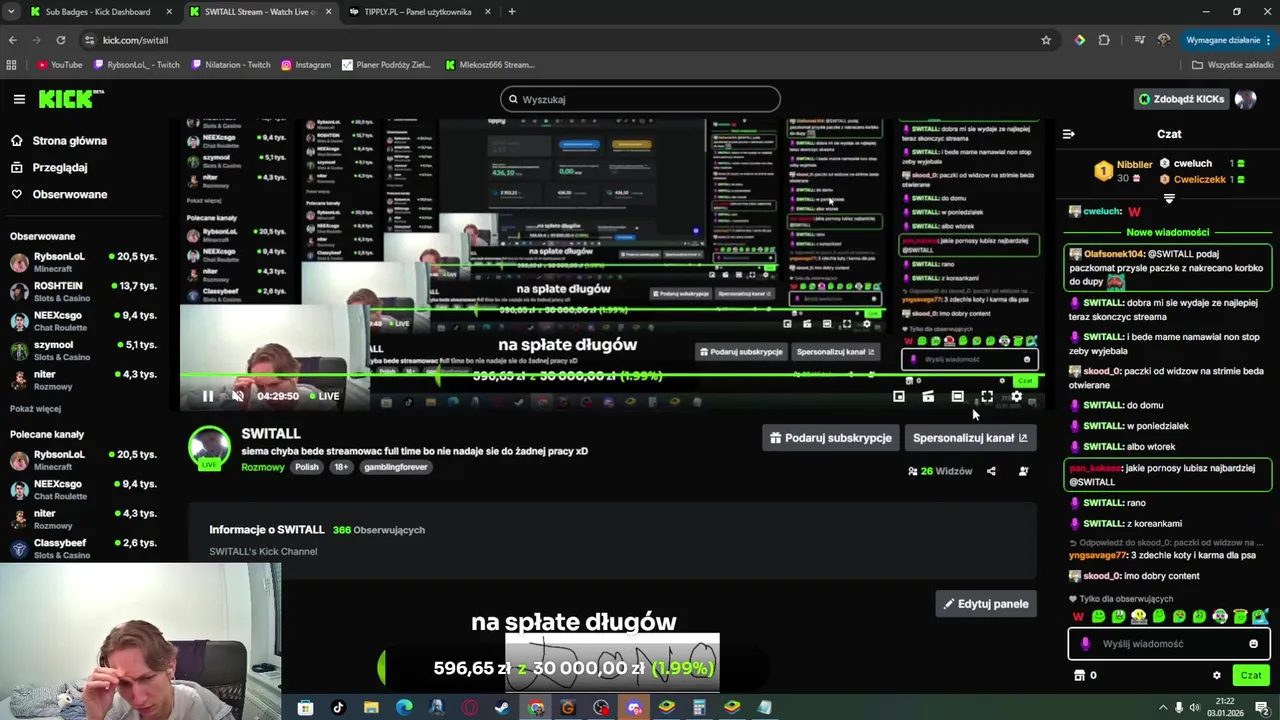The width and height of the screenshot is (1280, 720).
Task: Select the gamblingforever tag
Action: point(396,467)
